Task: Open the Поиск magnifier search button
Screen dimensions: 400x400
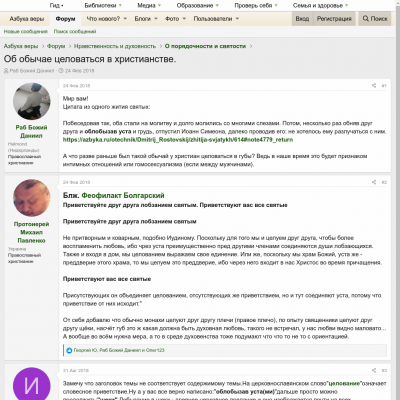Action: click(x=375, y=19)
